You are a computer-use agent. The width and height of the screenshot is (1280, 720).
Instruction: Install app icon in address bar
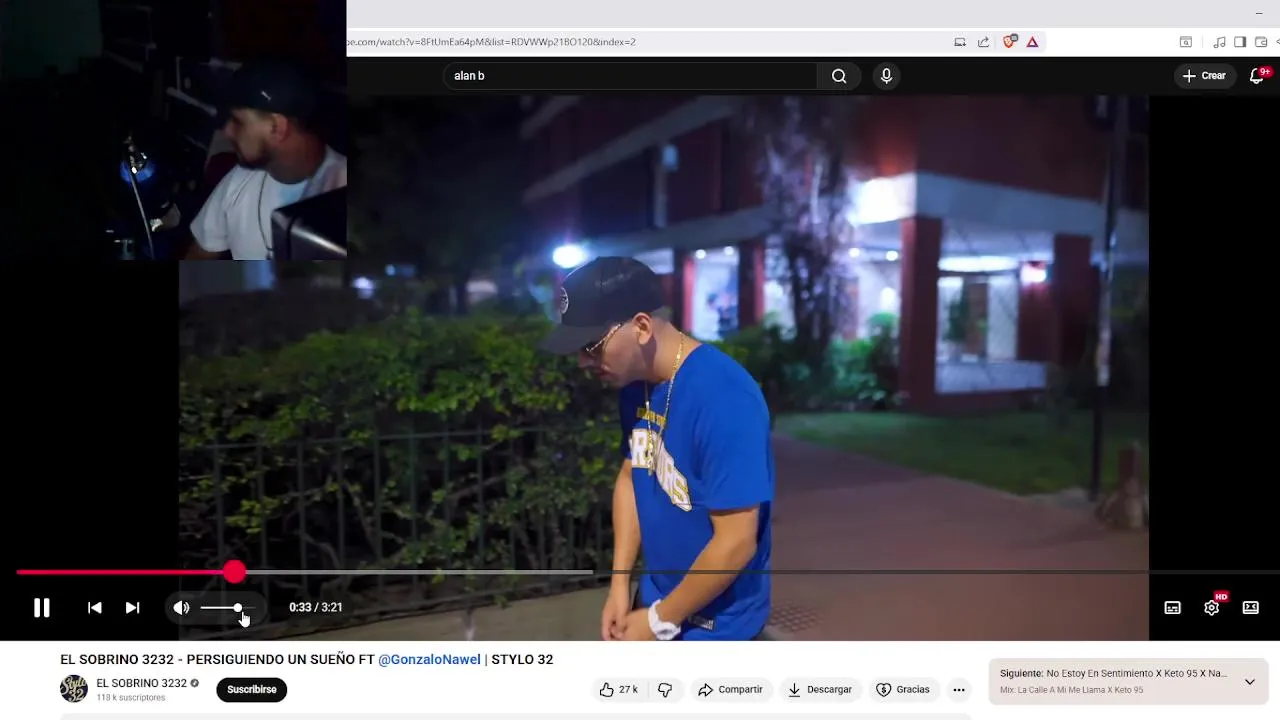point(960,42)
